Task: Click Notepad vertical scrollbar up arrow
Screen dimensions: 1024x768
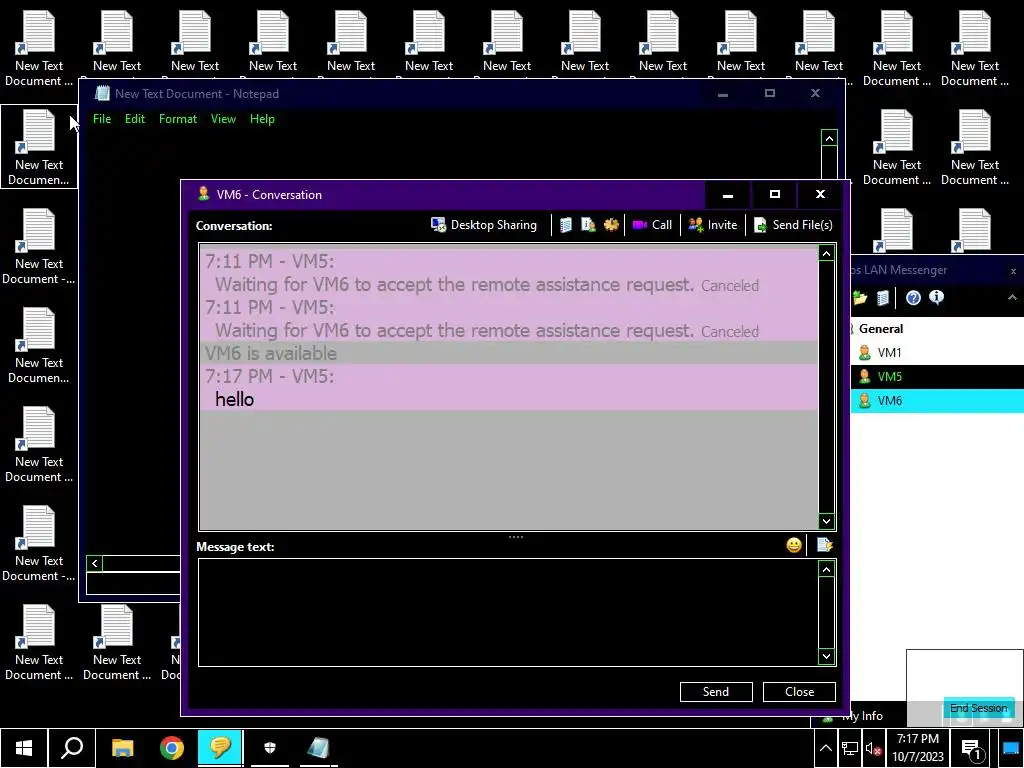Action: (x=829, y=138)
